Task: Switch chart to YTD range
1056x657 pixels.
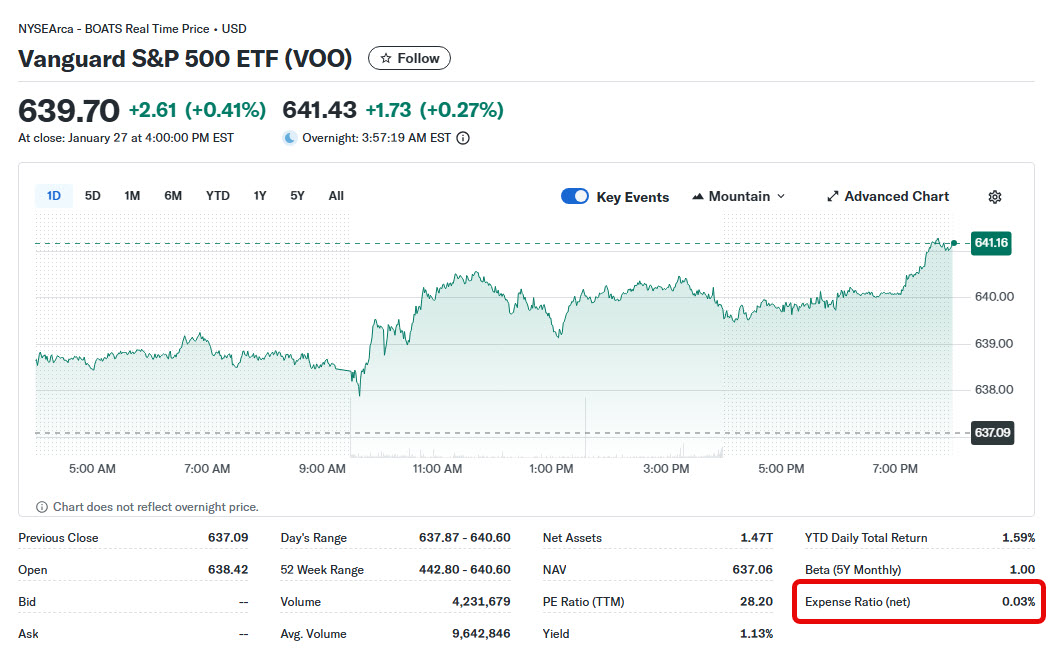Action: 218,196
